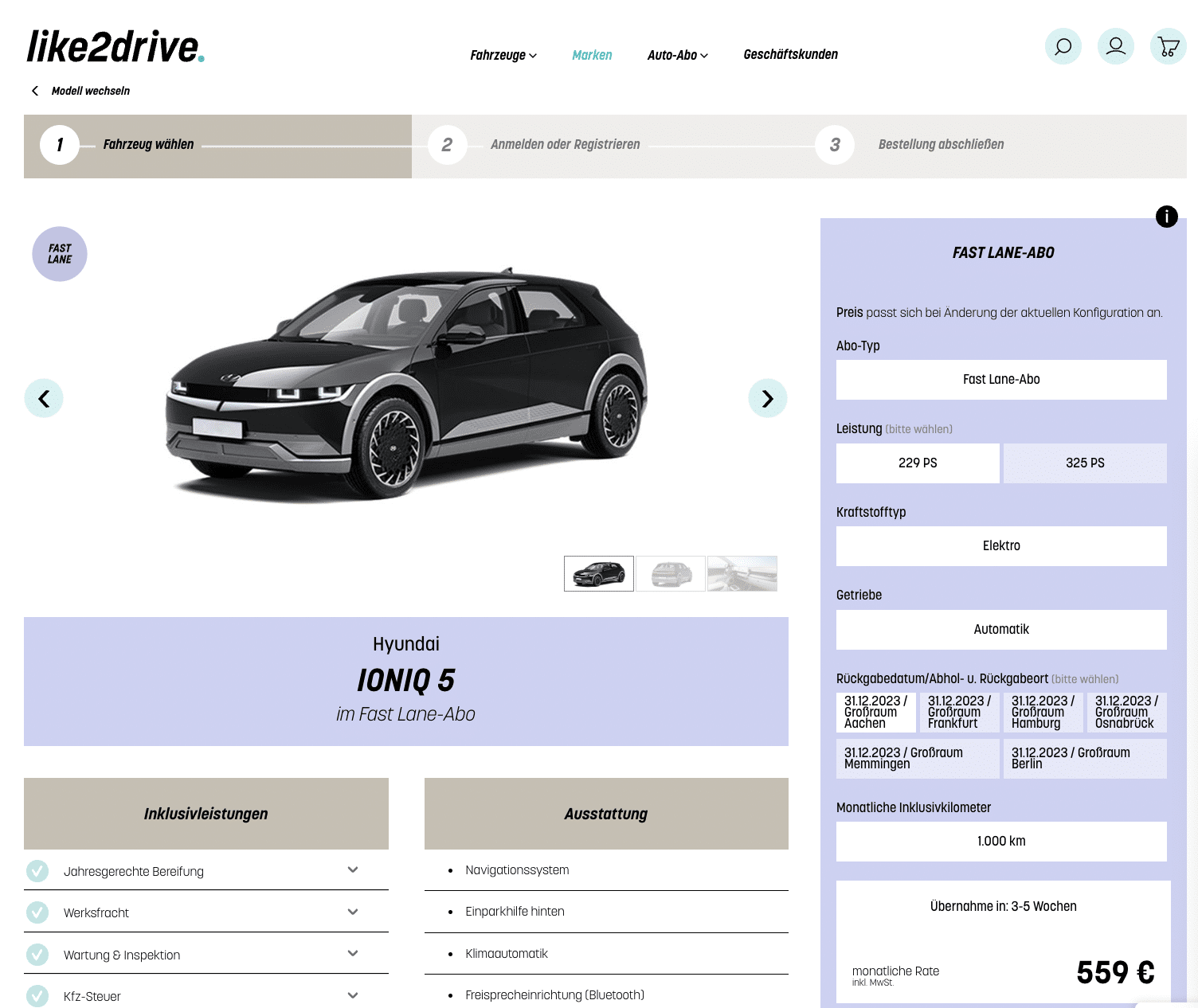Click the IONIQ 5 model title

click(x=405, y=681)
